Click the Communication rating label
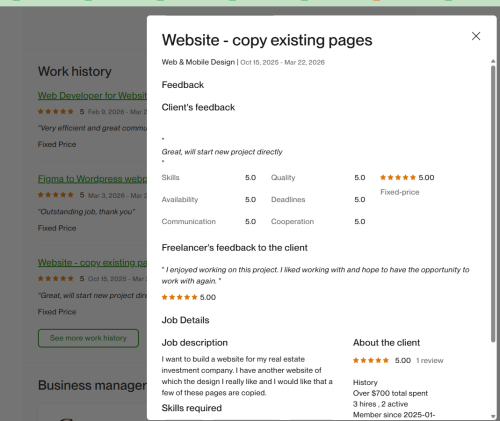This screenshot has width=500, height=421. click(189, 222)
